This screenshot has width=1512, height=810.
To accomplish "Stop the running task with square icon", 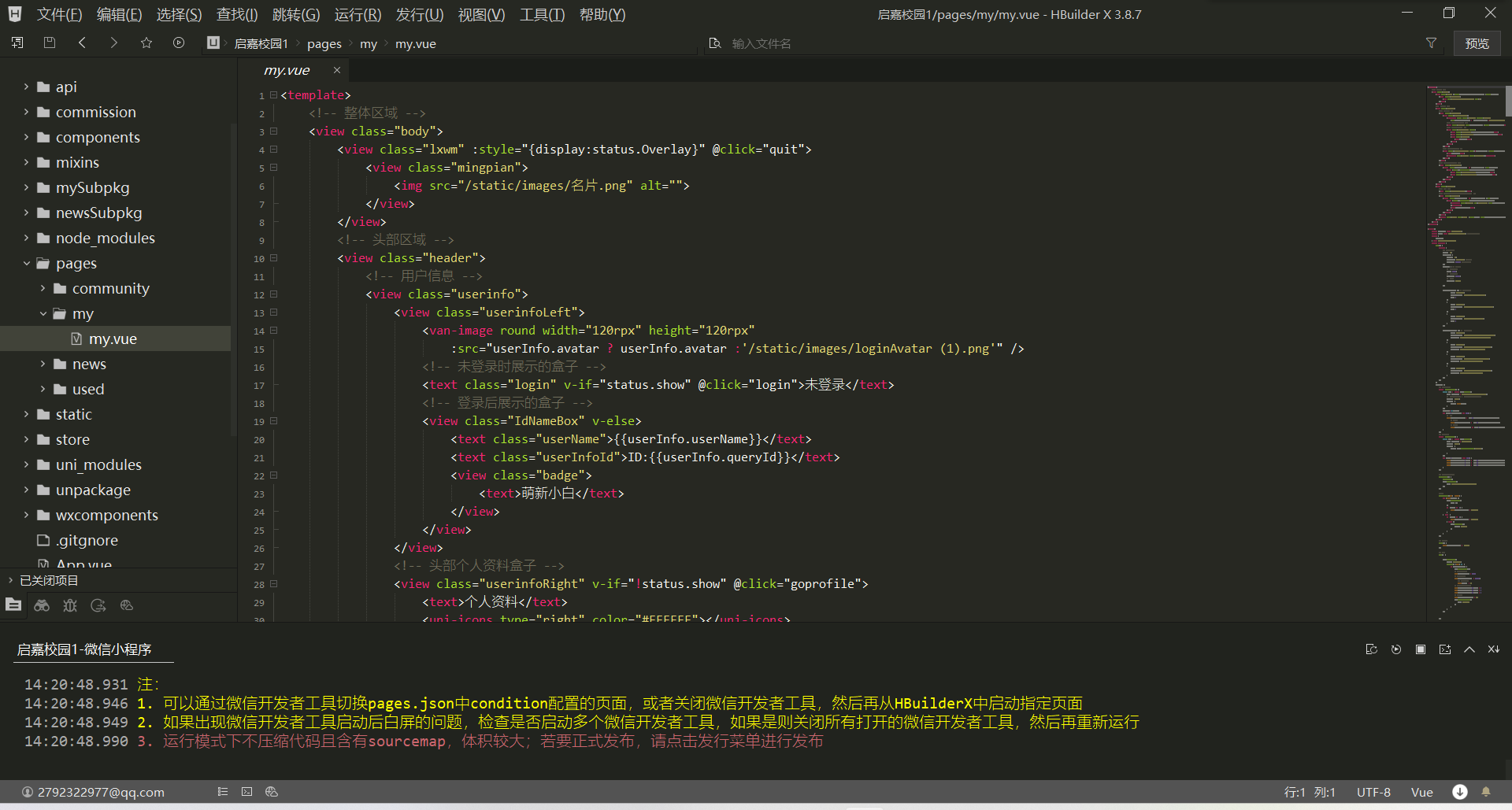I will (x=1420, y=649).
